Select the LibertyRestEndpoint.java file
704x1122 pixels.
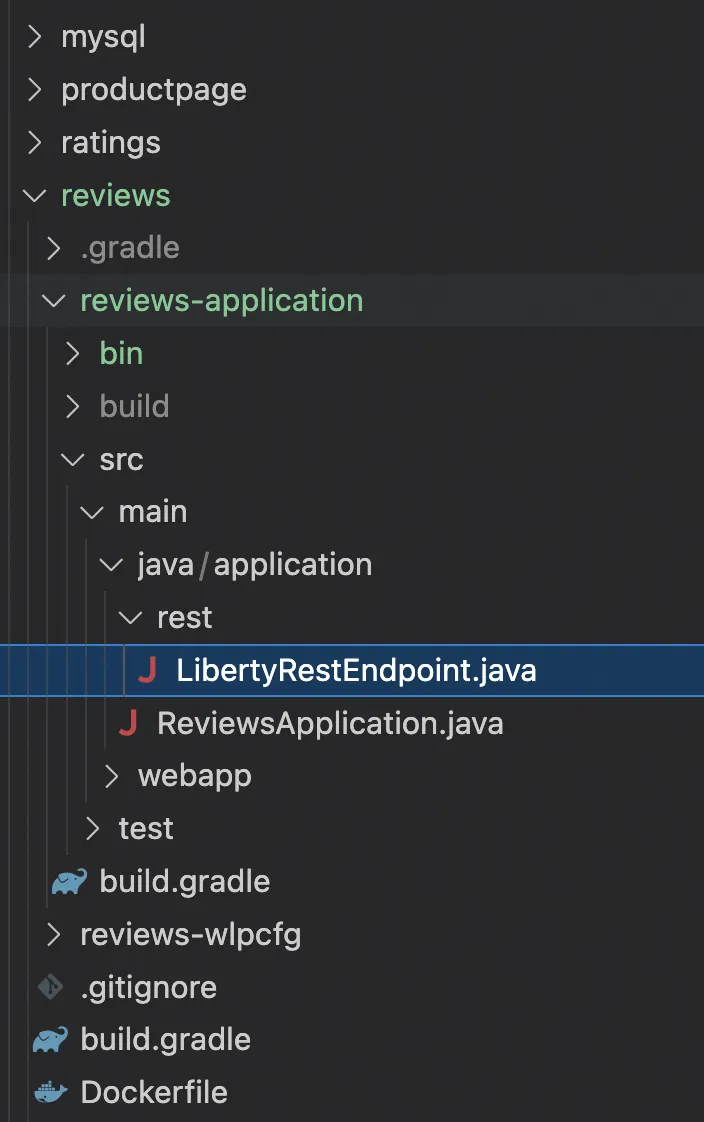click(356, 671)
